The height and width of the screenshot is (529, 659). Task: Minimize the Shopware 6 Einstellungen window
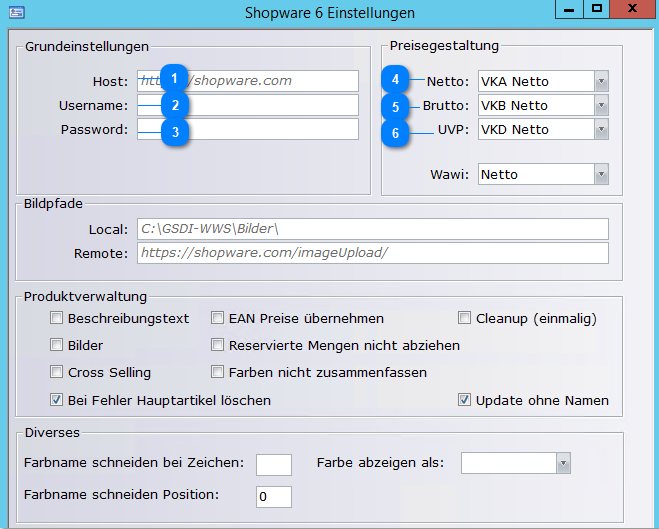569,9
